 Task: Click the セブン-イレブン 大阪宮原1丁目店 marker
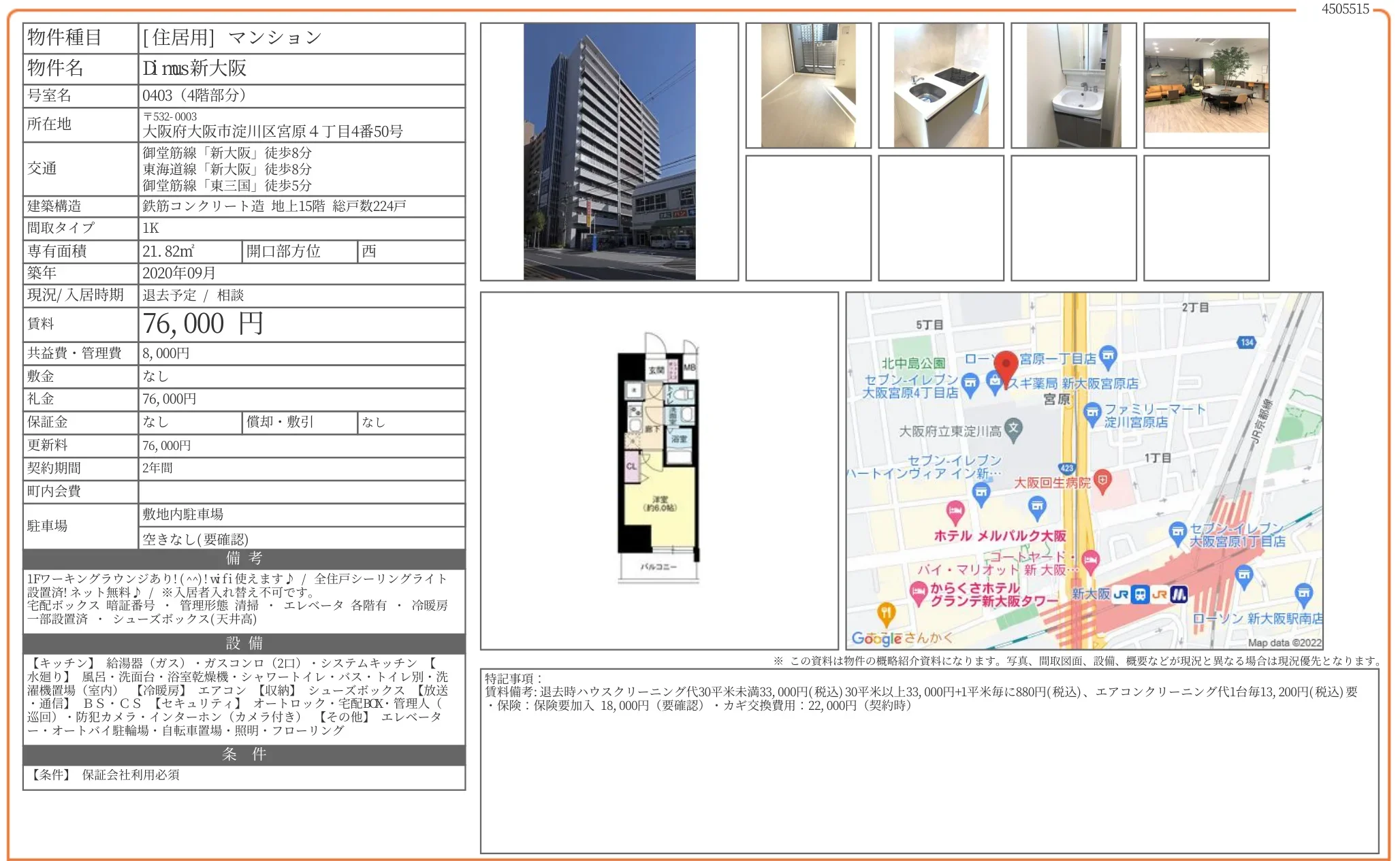click(1177, 533)
